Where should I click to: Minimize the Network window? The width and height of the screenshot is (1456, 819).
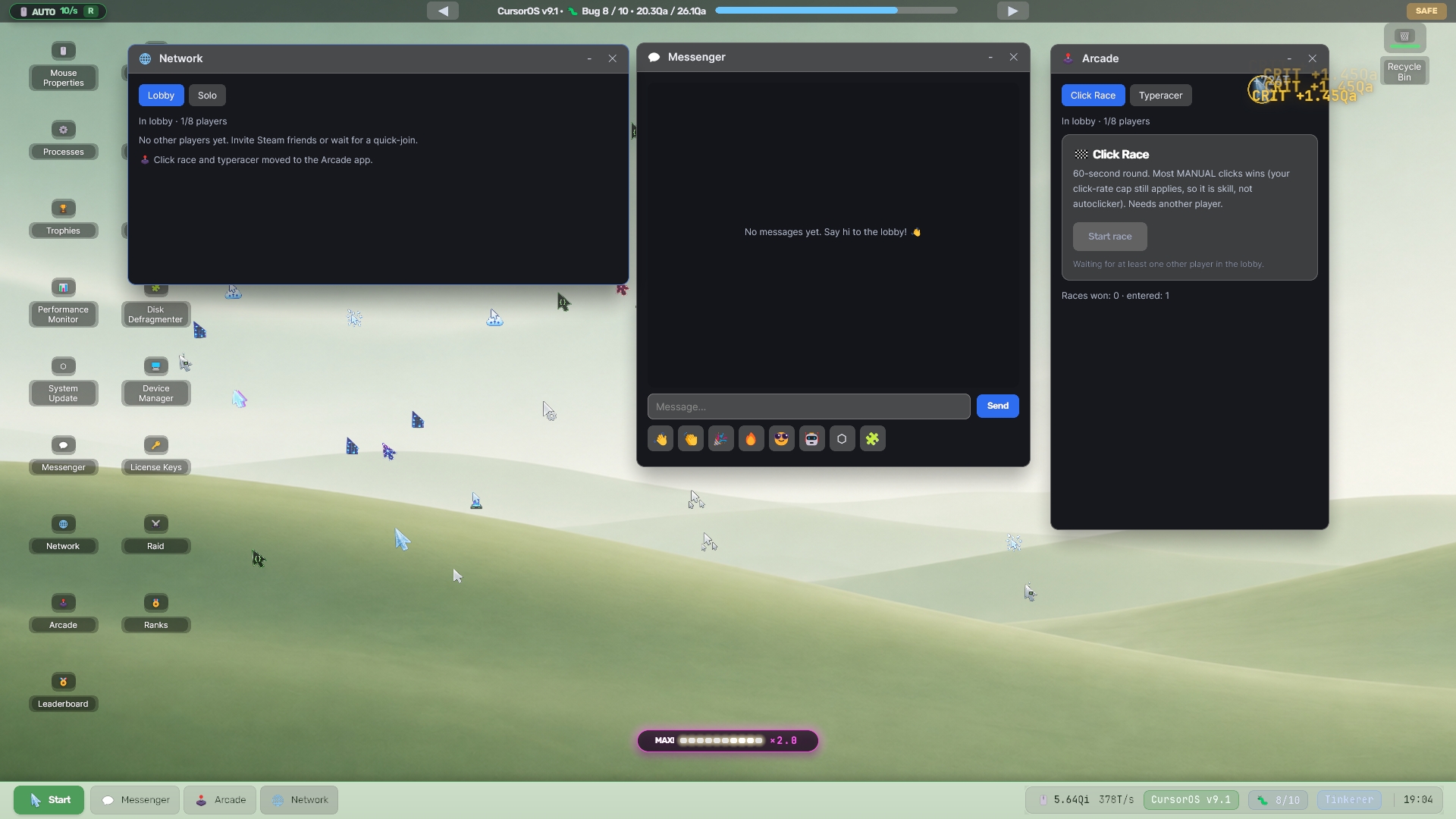[589, 58]
